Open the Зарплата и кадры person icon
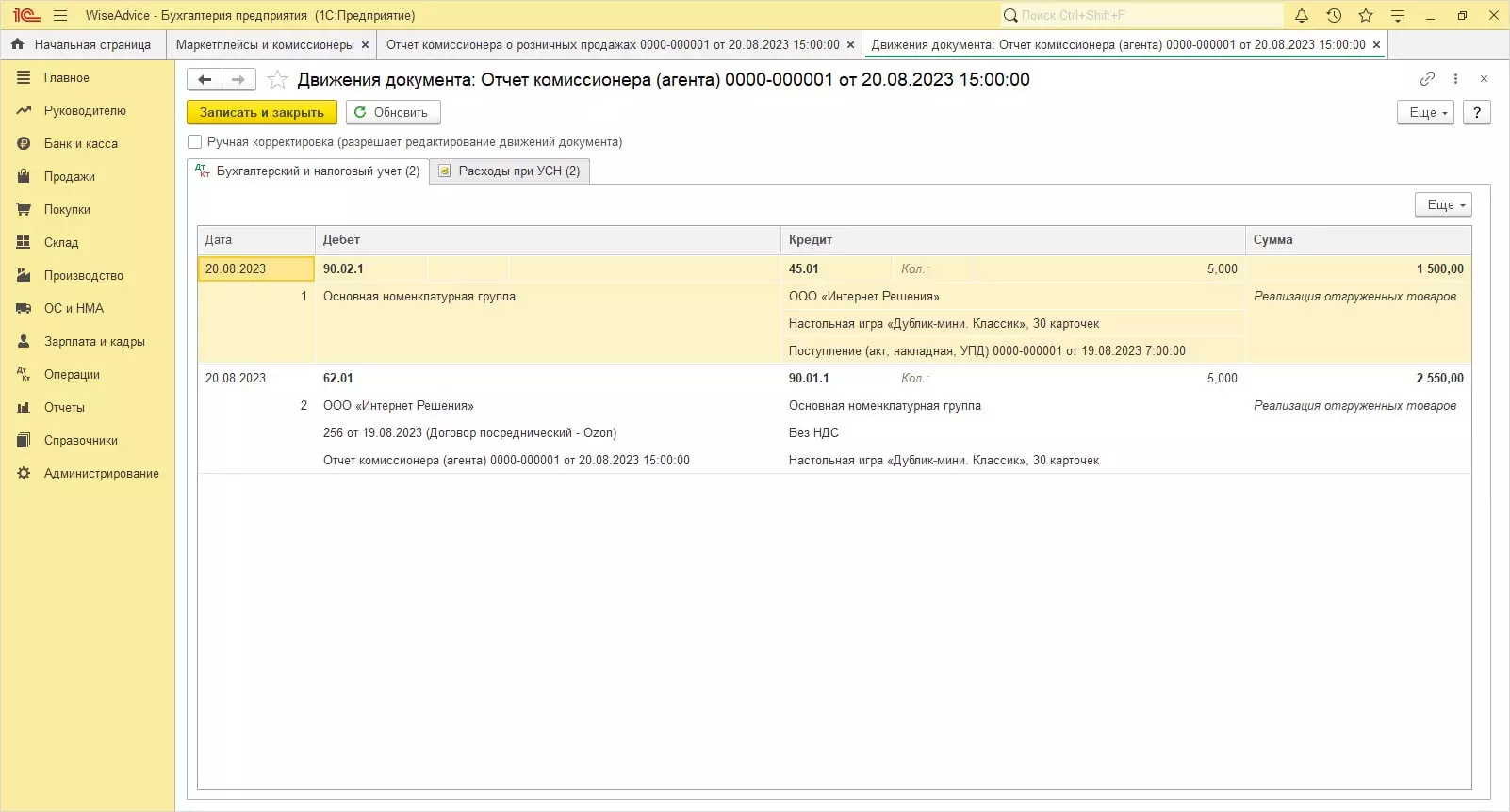Screen dimensions: 1510x812 tap(24, 342)
